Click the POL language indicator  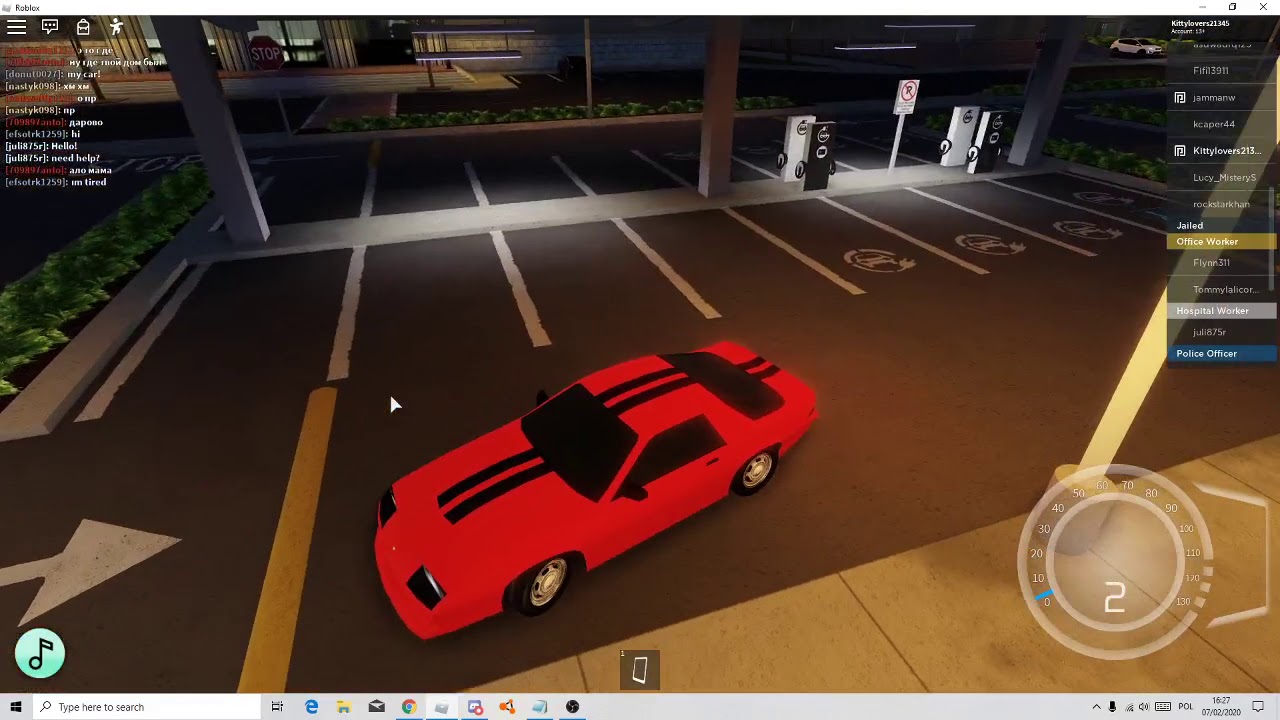[x=1187, y=707]
